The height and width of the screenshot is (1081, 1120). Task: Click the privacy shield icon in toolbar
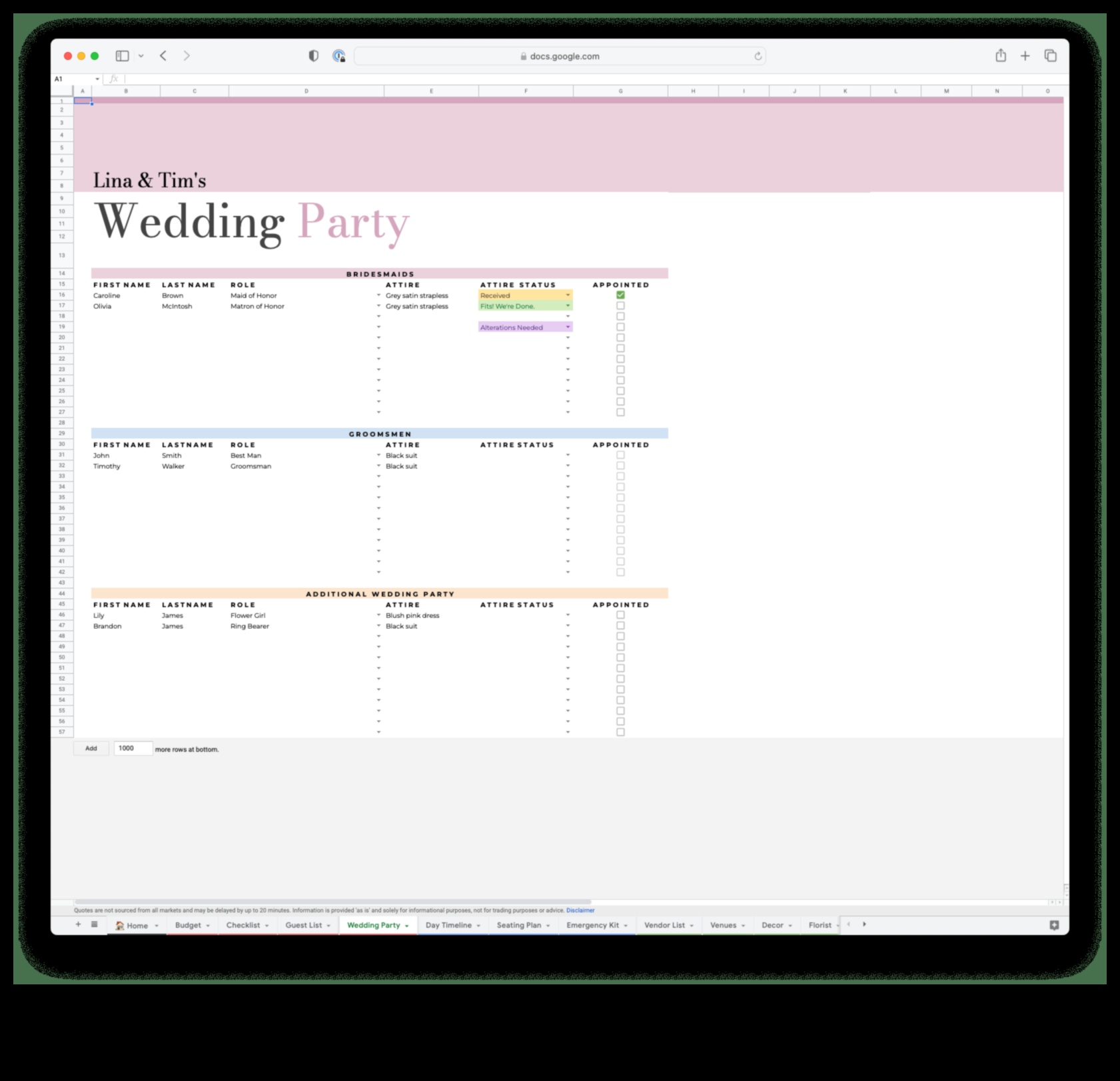312,56
